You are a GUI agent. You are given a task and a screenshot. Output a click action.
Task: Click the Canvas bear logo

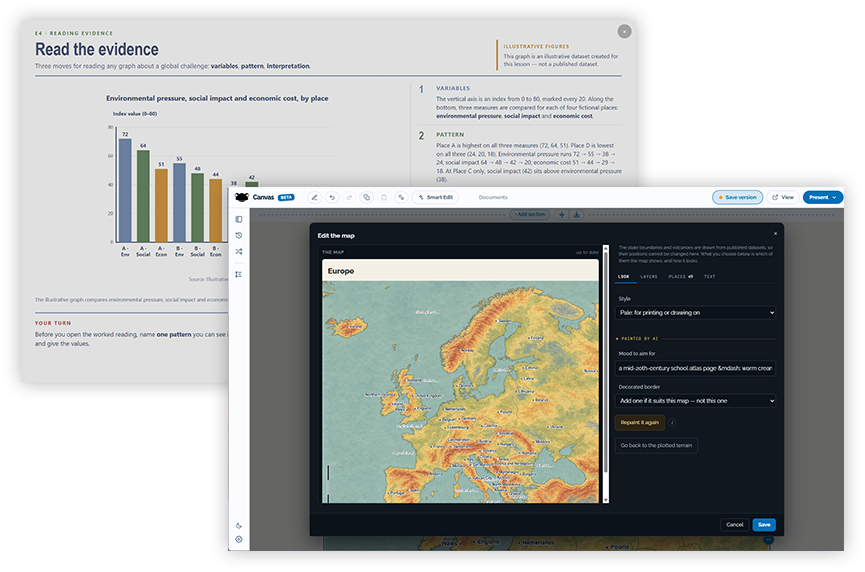point(242,197)
